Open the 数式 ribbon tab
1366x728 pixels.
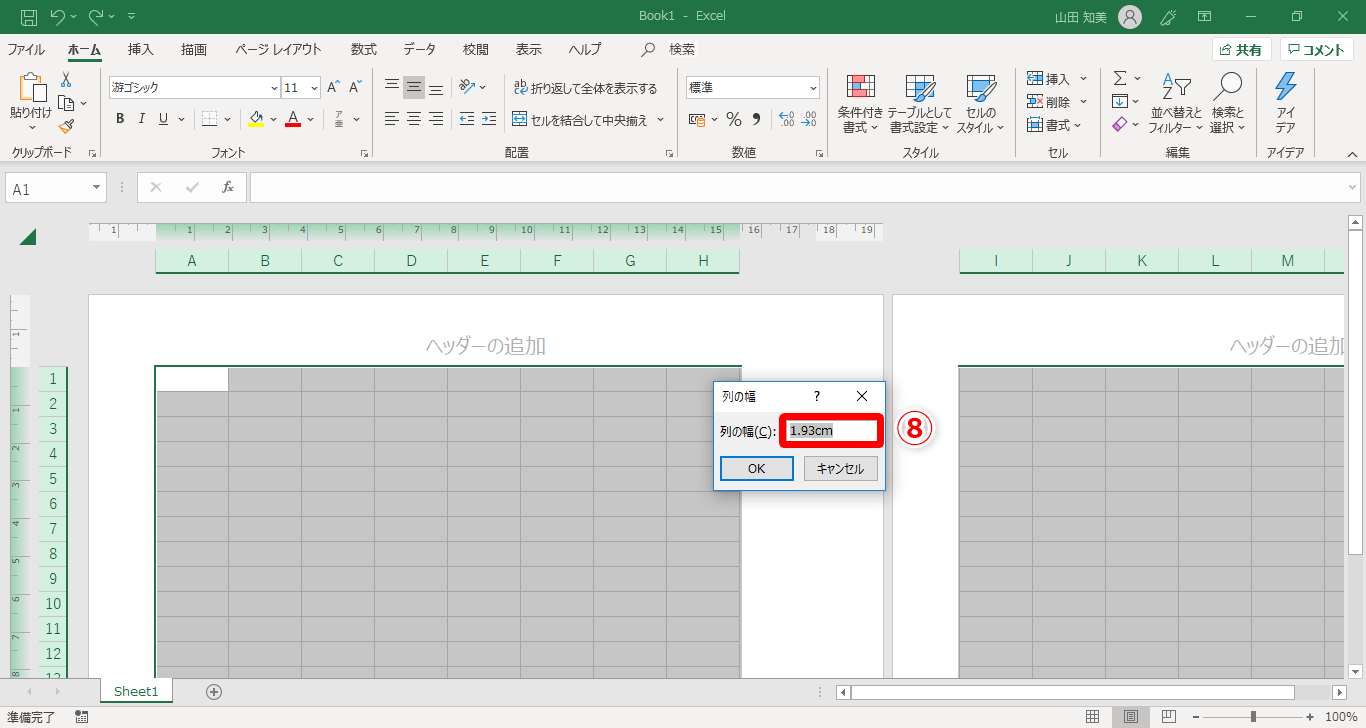364,49
